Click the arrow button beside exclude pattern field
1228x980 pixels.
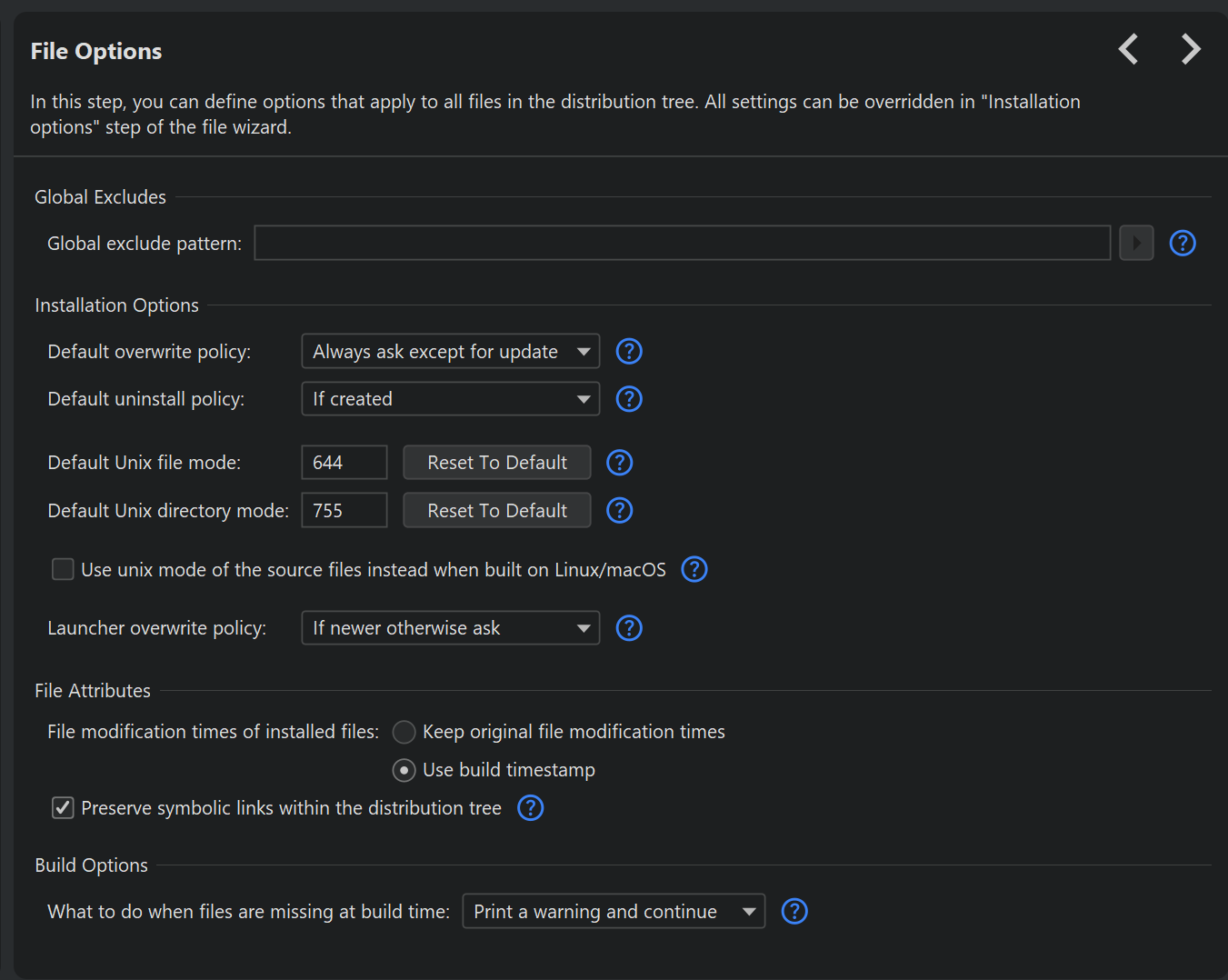click(1136, 244)
